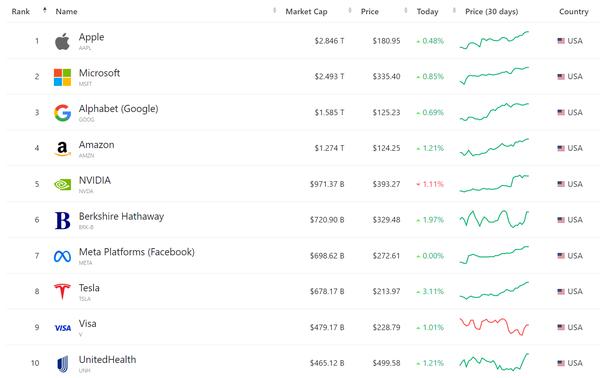The height and width of the screenshot is (378, 600).
Task: Sort by Today percentage change header
Action: point(427,11)
